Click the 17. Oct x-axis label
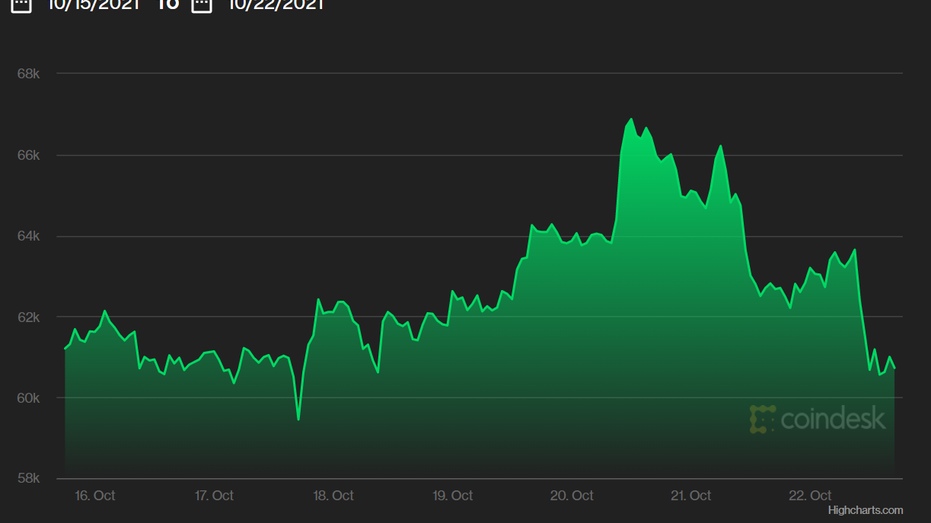This screenshot has width=931, height=523. tap(214, 495)
